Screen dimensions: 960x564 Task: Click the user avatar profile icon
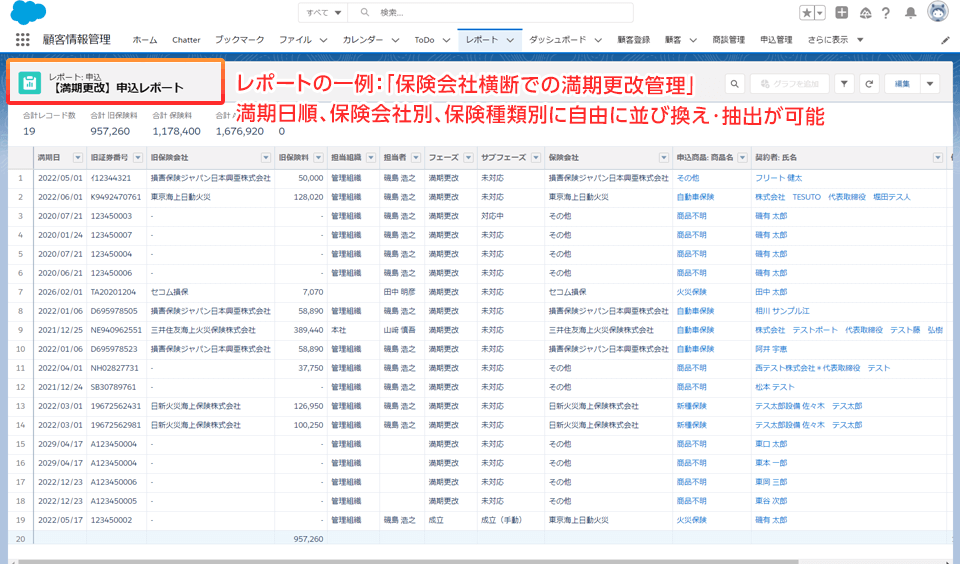pyautogui.click(x=938, y=12)
